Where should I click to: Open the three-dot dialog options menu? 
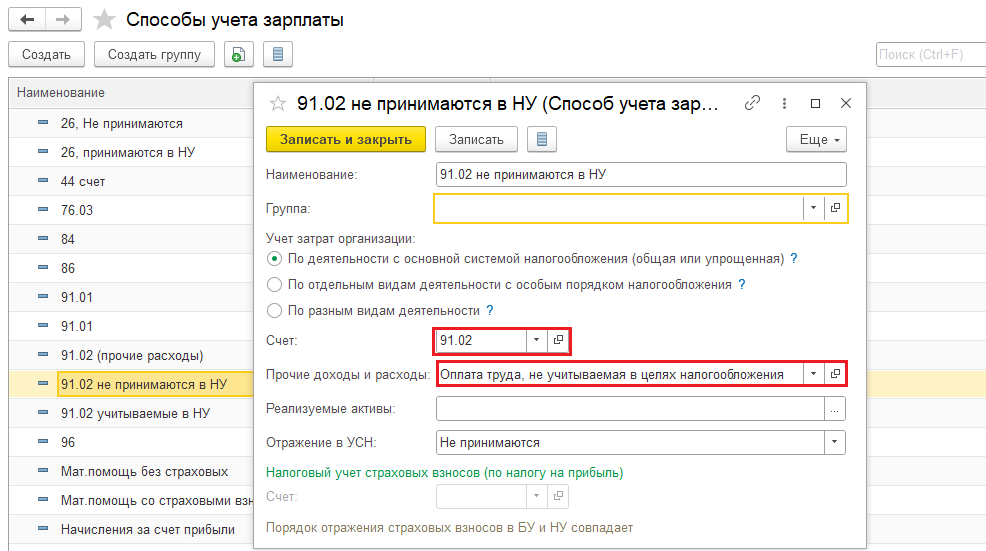coord(784,103)
